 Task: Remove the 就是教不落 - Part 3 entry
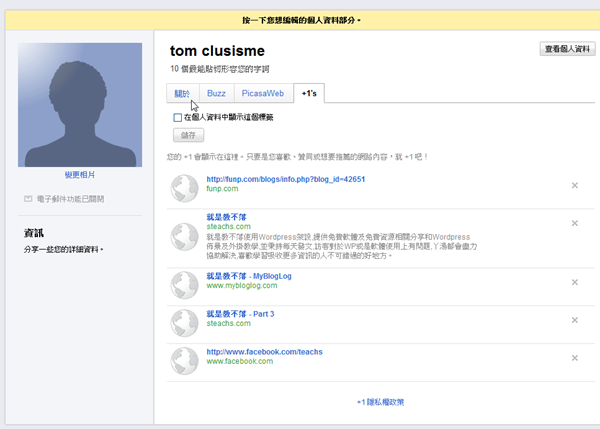[x=574, y=320]
